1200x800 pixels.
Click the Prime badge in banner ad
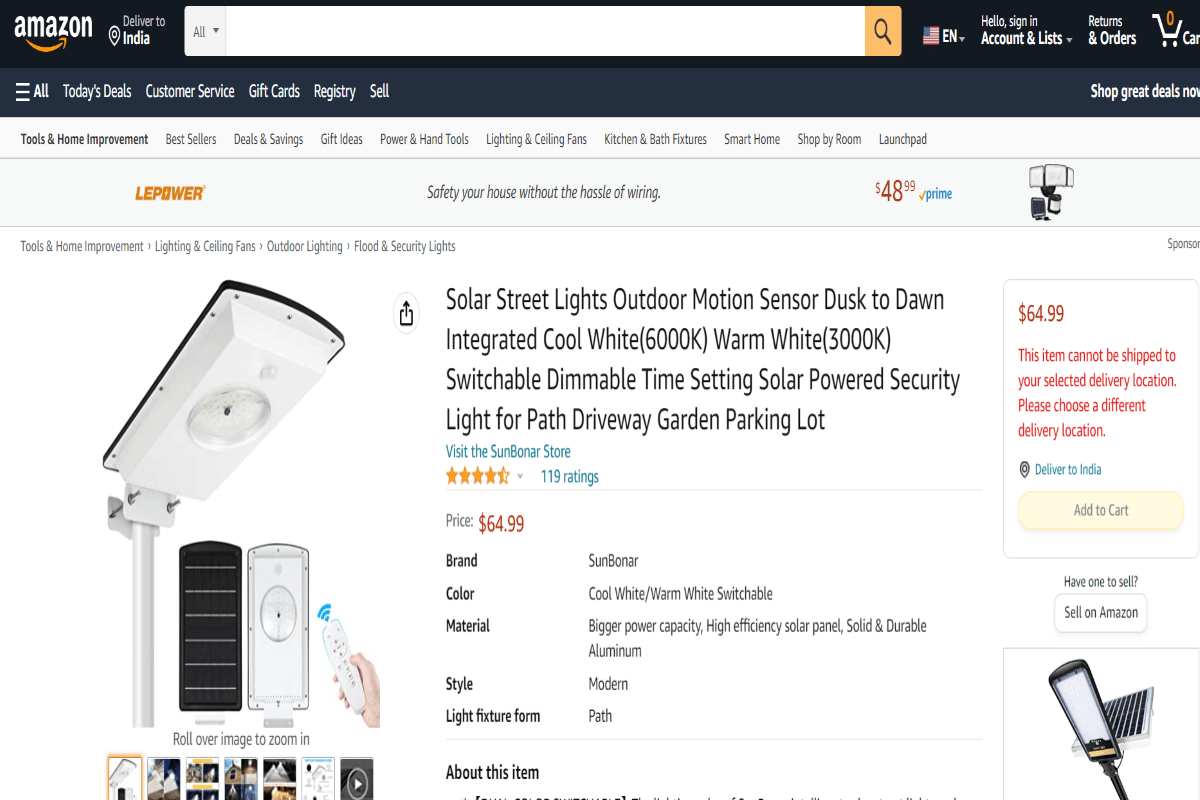click(935, 194)
